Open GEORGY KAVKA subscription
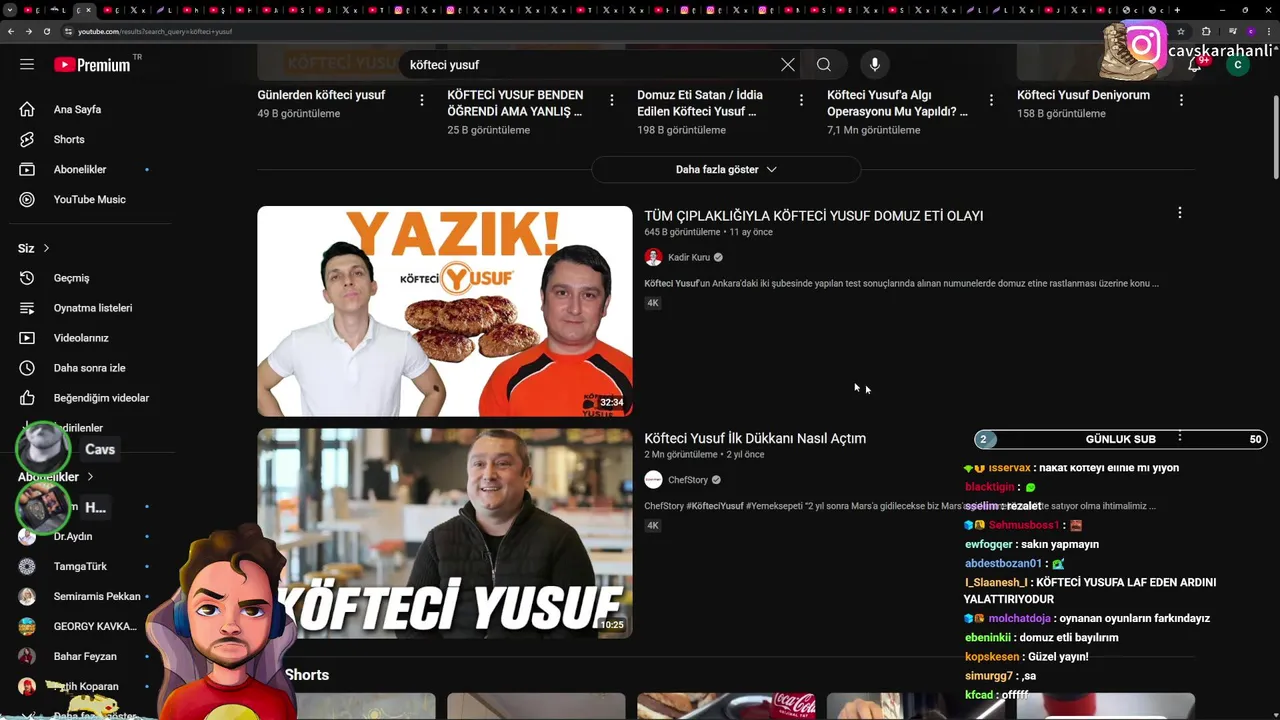 (95, 626)
